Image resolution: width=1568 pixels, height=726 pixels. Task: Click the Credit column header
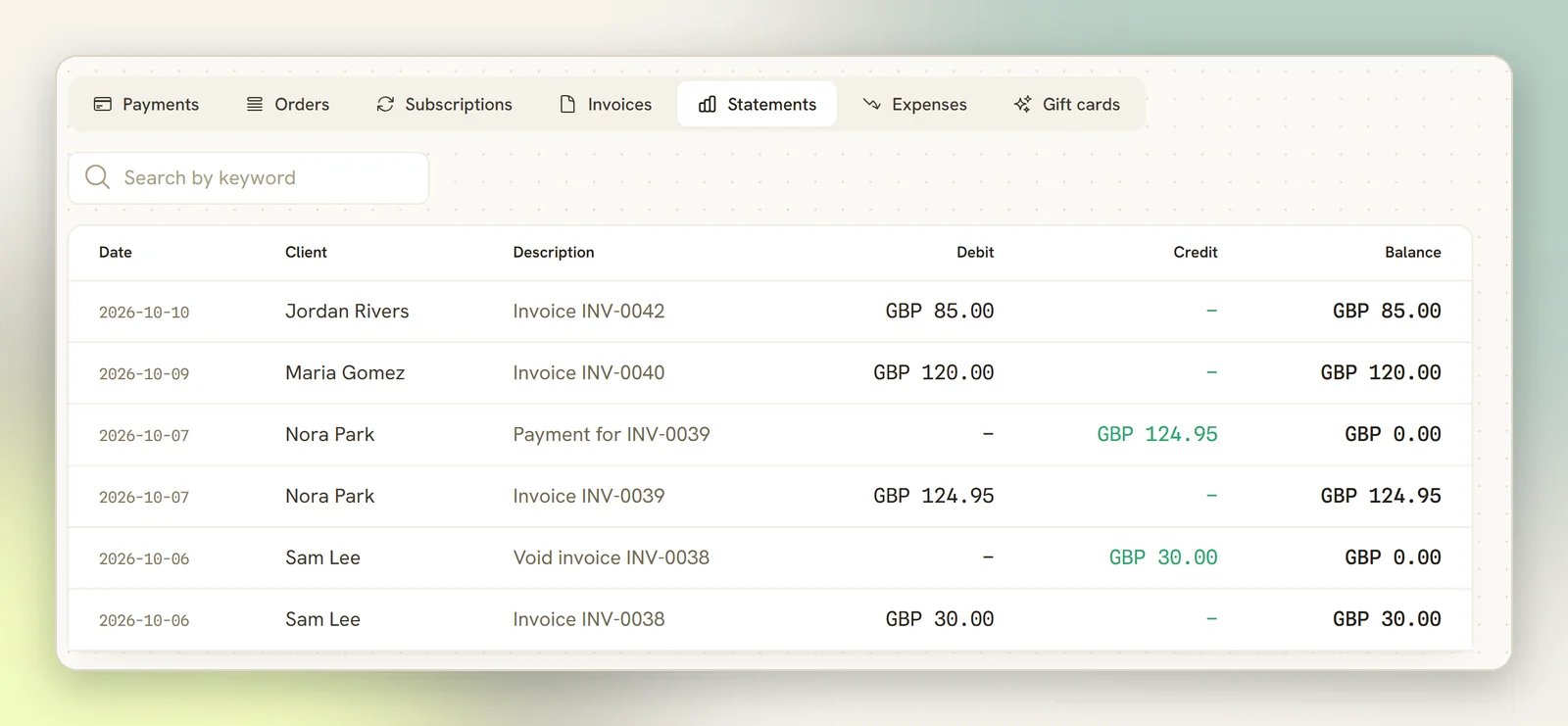(x=1196, y=252)
